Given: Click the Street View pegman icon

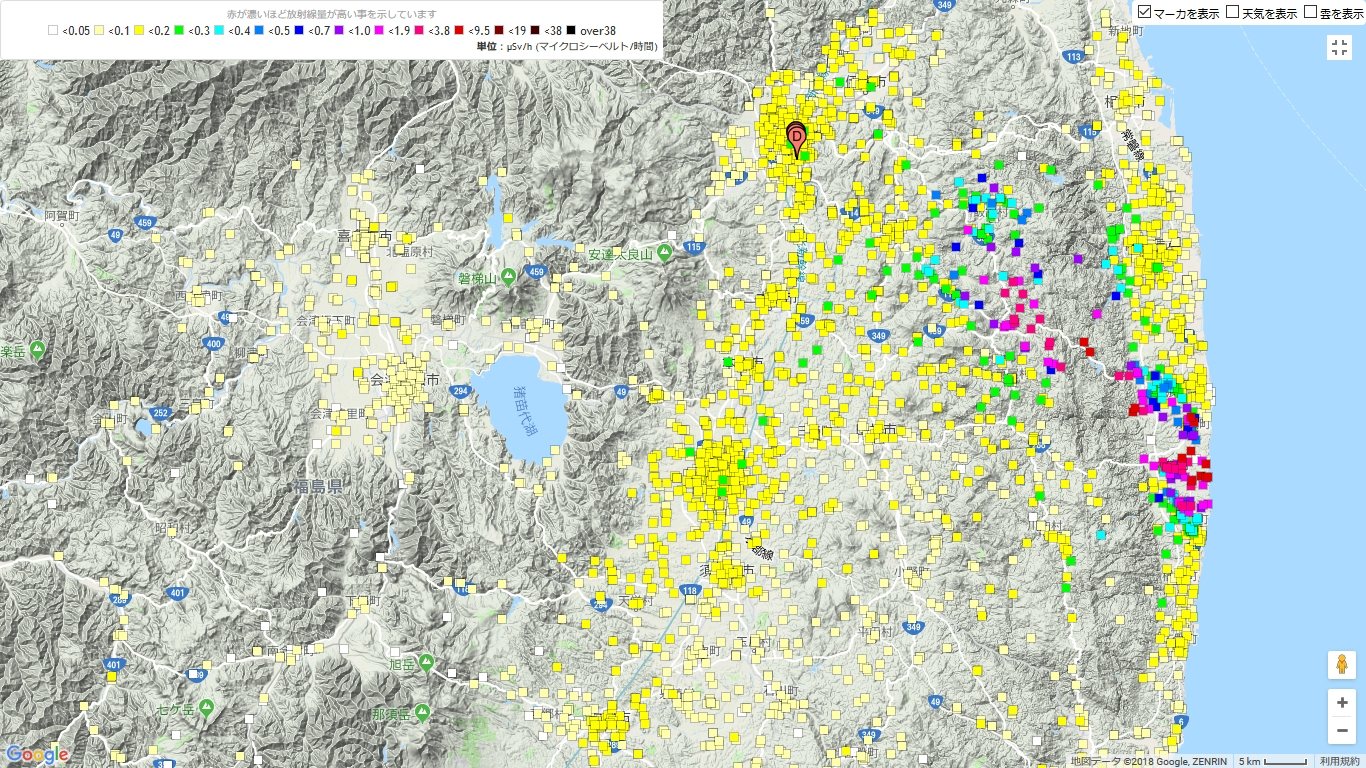Looking at the screenshot, I should pos(1340,665).
